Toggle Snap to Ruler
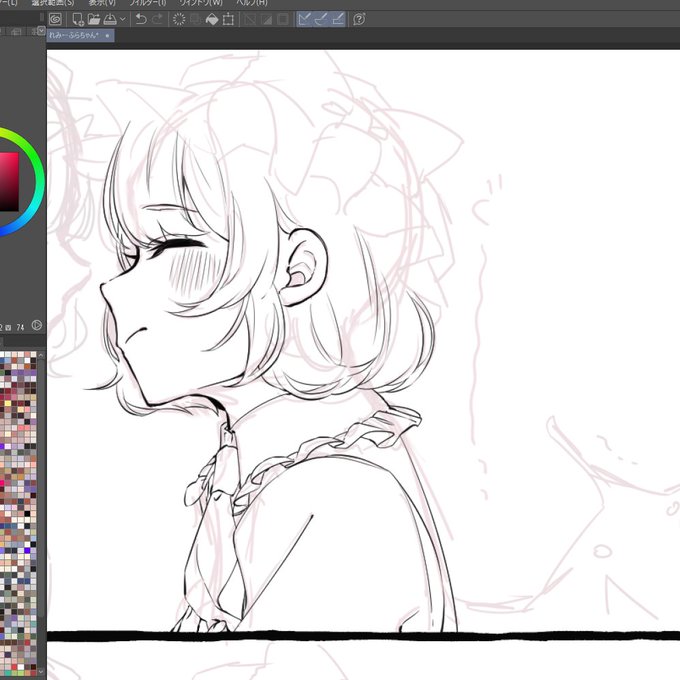The image size is (680, 680). click(x=304, y=19)
